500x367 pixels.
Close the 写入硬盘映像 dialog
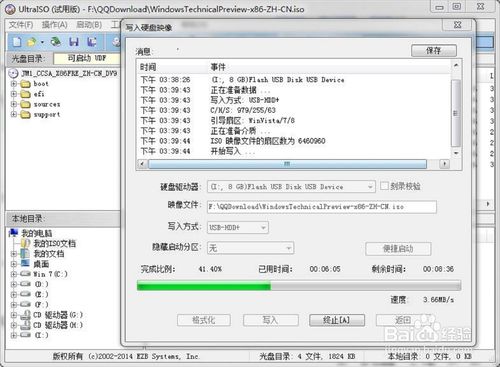pos(458,25)
